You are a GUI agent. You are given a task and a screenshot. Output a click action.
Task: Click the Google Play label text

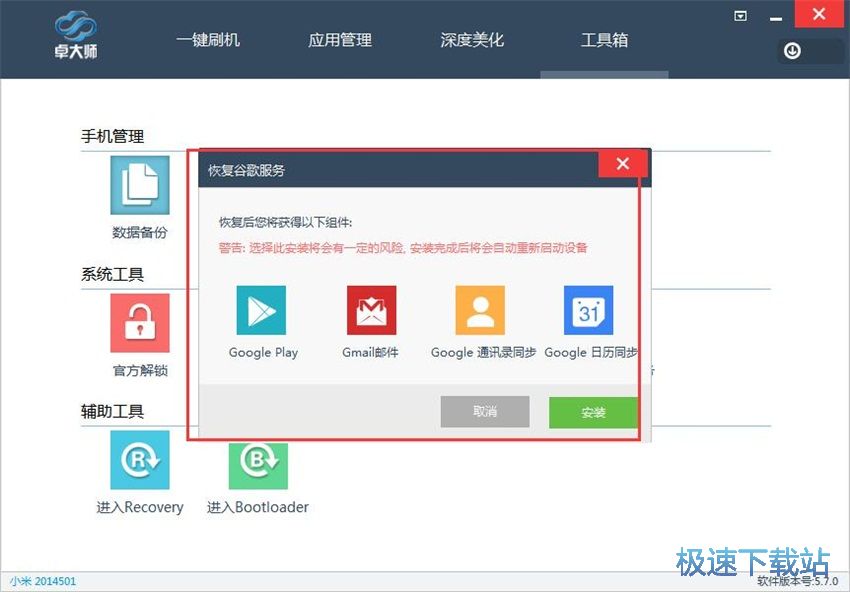(263, 352)
